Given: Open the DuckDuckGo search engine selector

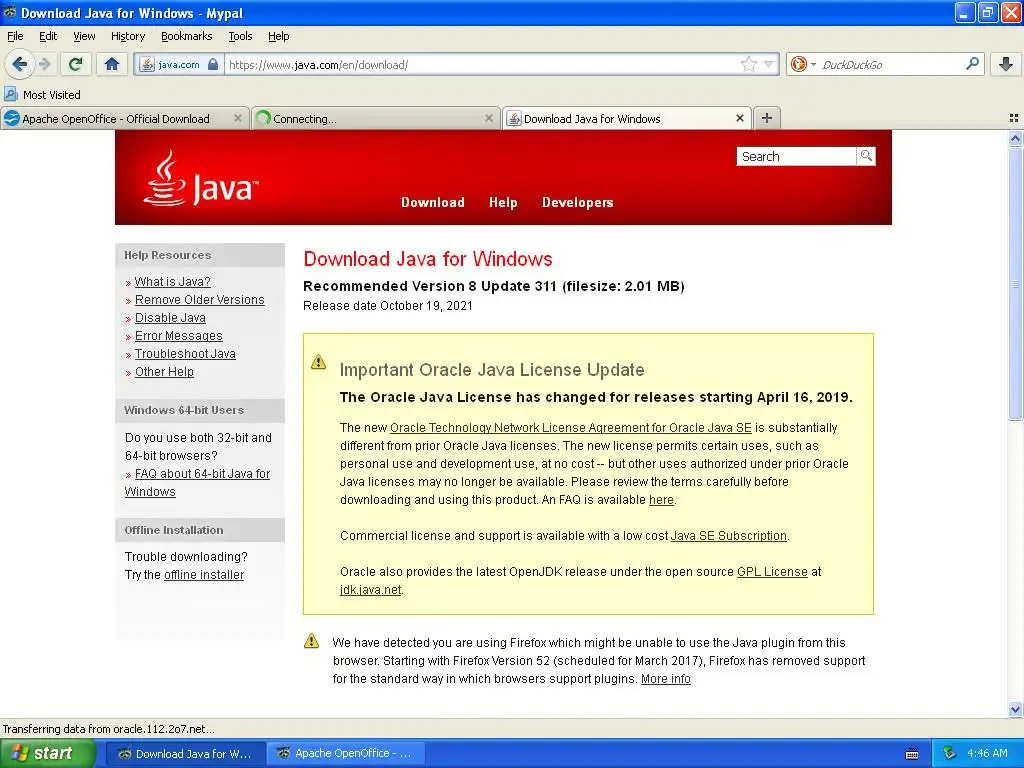Looking at the screenshot, I should [803, 64].
